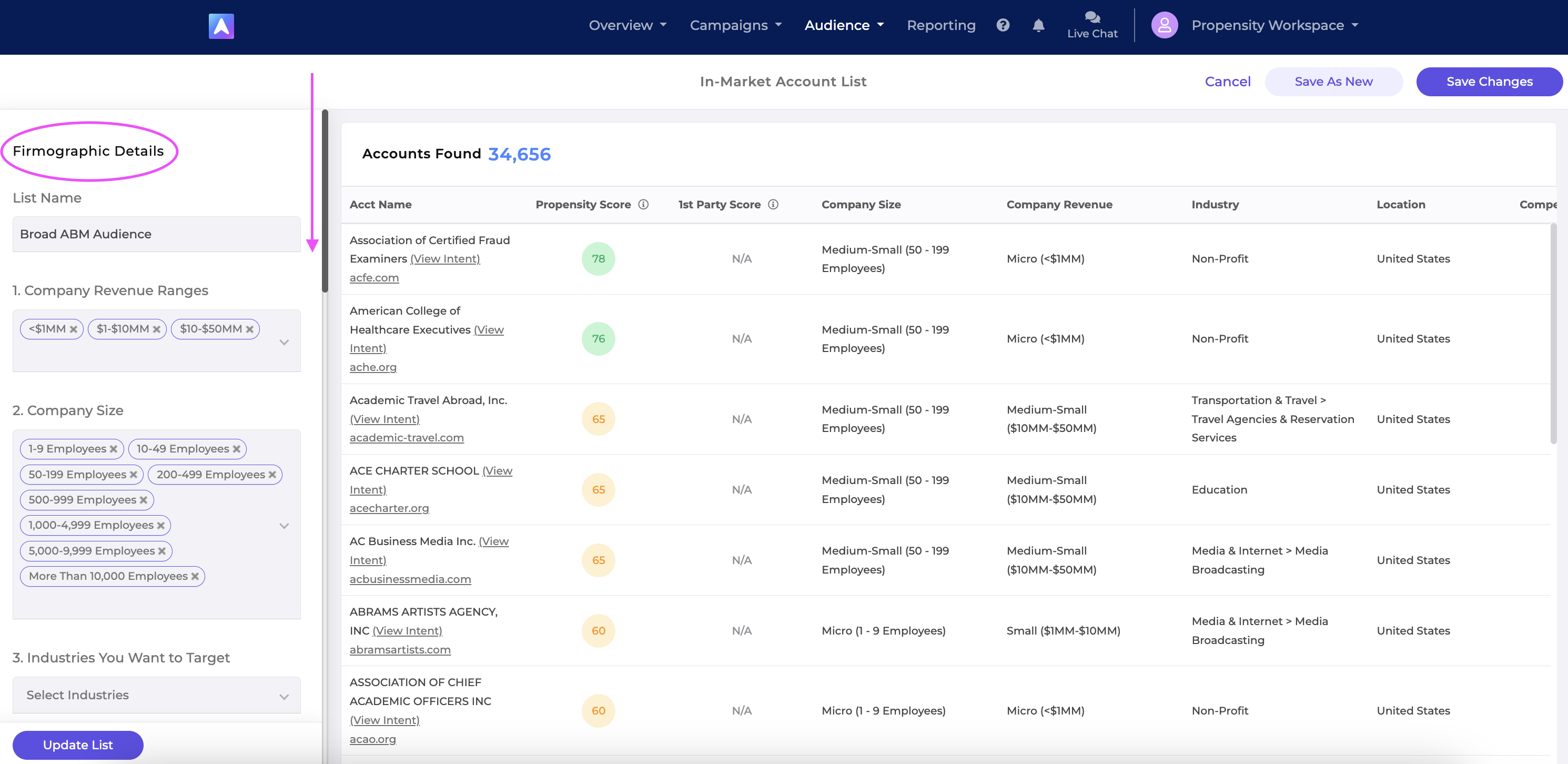
Task: Click the user avatar icon
Action: click(x=1164, y=26)
